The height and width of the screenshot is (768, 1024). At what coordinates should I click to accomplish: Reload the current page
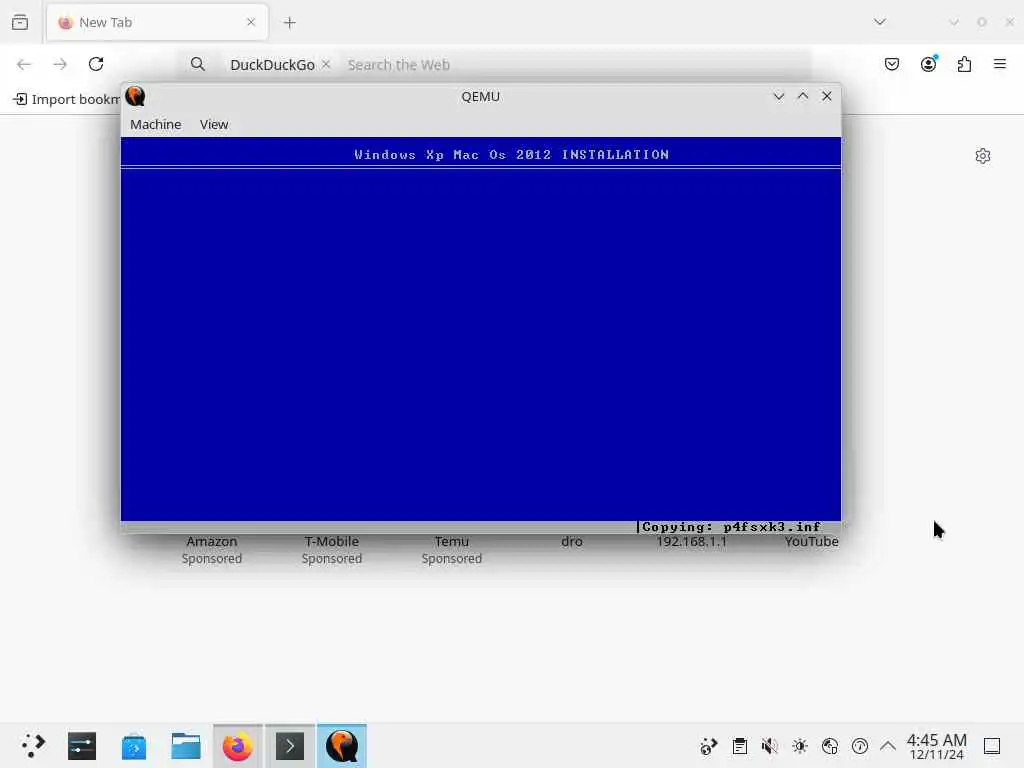click(x=97, y=64)
